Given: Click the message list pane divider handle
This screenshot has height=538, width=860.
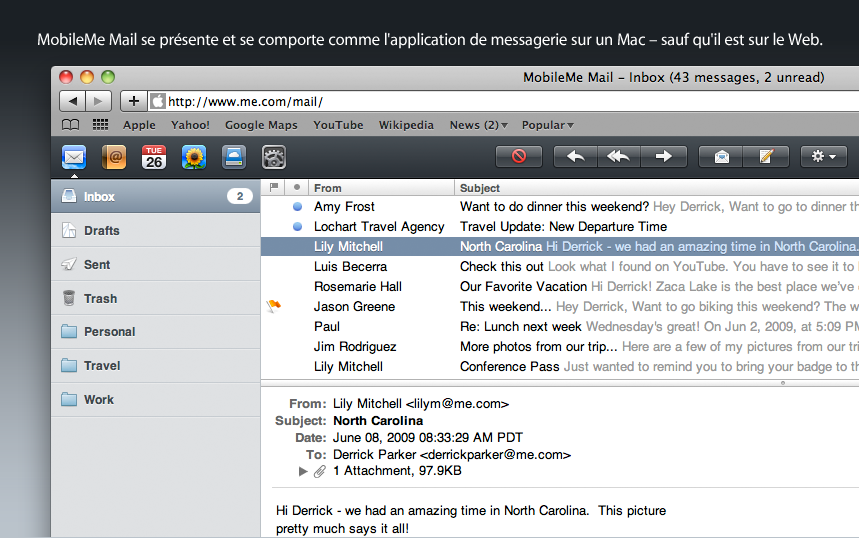Looking at the screenshot, I should click(x=783, y=383).
